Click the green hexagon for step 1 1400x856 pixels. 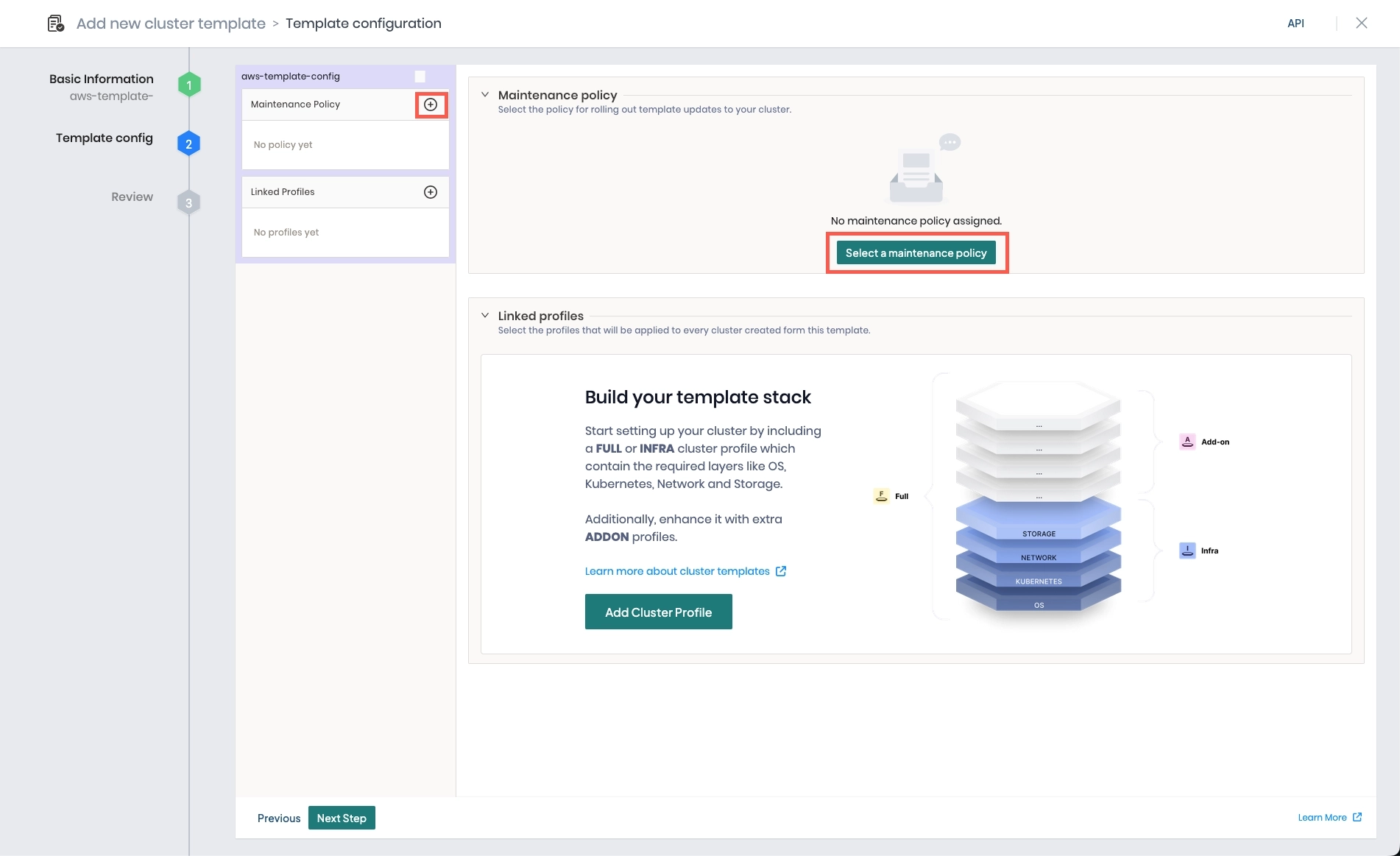(189, 84)
